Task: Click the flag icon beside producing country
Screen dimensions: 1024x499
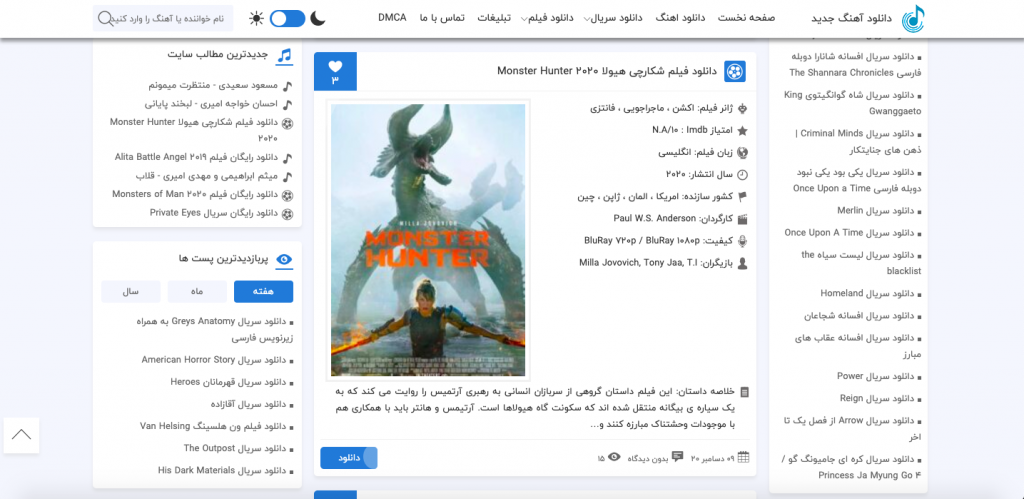Action: tap(742, 197)
